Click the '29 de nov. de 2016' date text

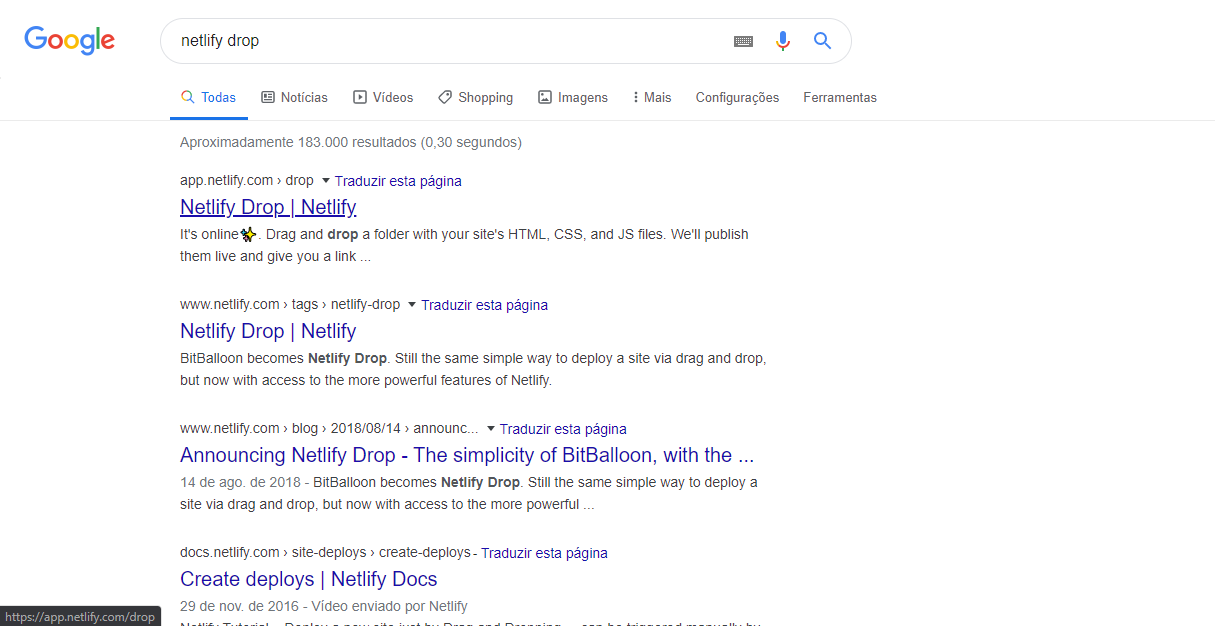point(241,606)
